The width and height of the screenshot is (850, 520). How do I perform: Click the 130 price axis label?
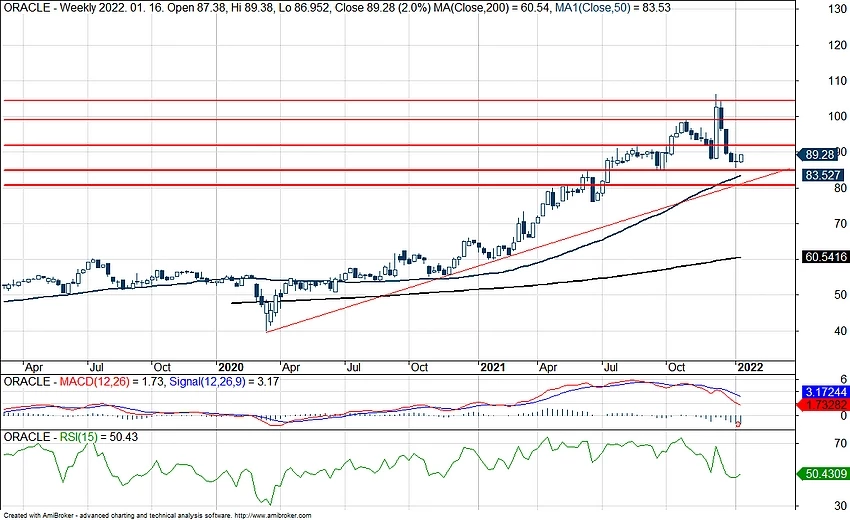pos(837,10)
